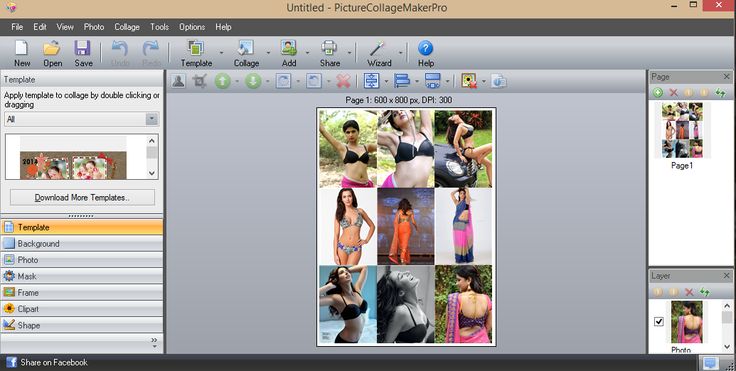Image resolution: width=736 pixels, height=371 pixels.
Task: Click the rotate counterclockwise icon
Action: pyautogui.click(x=314, y=81)
